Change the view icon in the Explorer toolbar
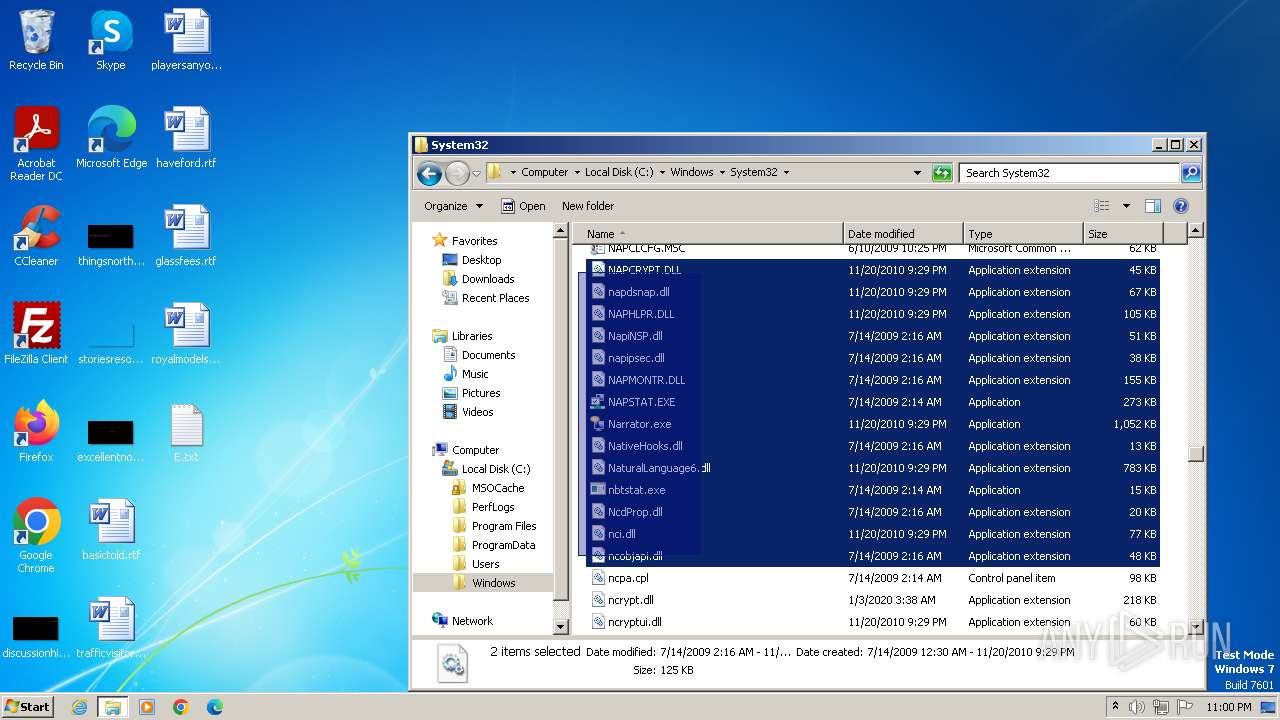The width and height of the screenshot is (1280, 720). click(x=1102, y=206)
